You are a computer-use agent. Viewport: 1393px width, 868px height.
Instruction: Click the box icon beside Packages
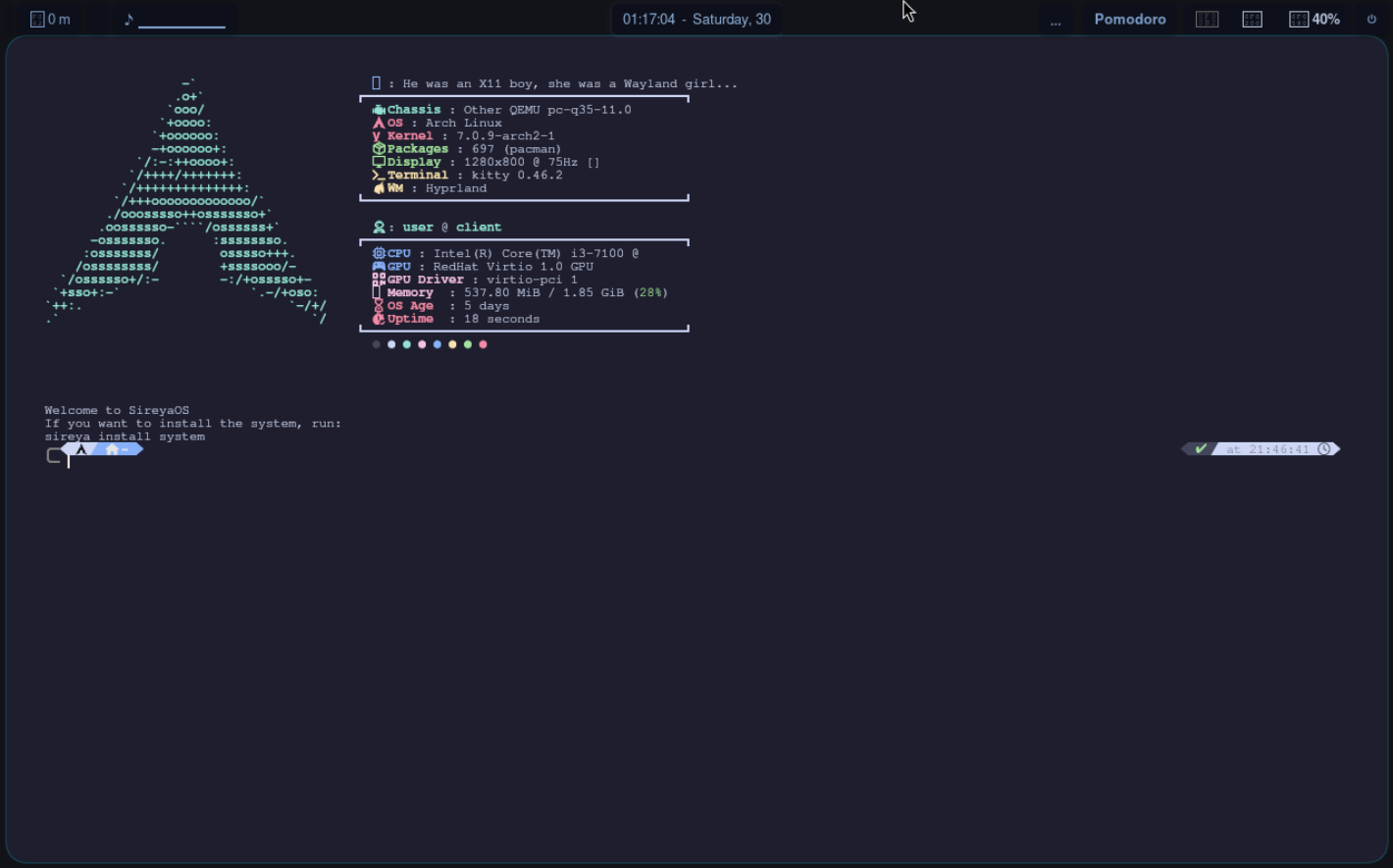tap(379, 149)
